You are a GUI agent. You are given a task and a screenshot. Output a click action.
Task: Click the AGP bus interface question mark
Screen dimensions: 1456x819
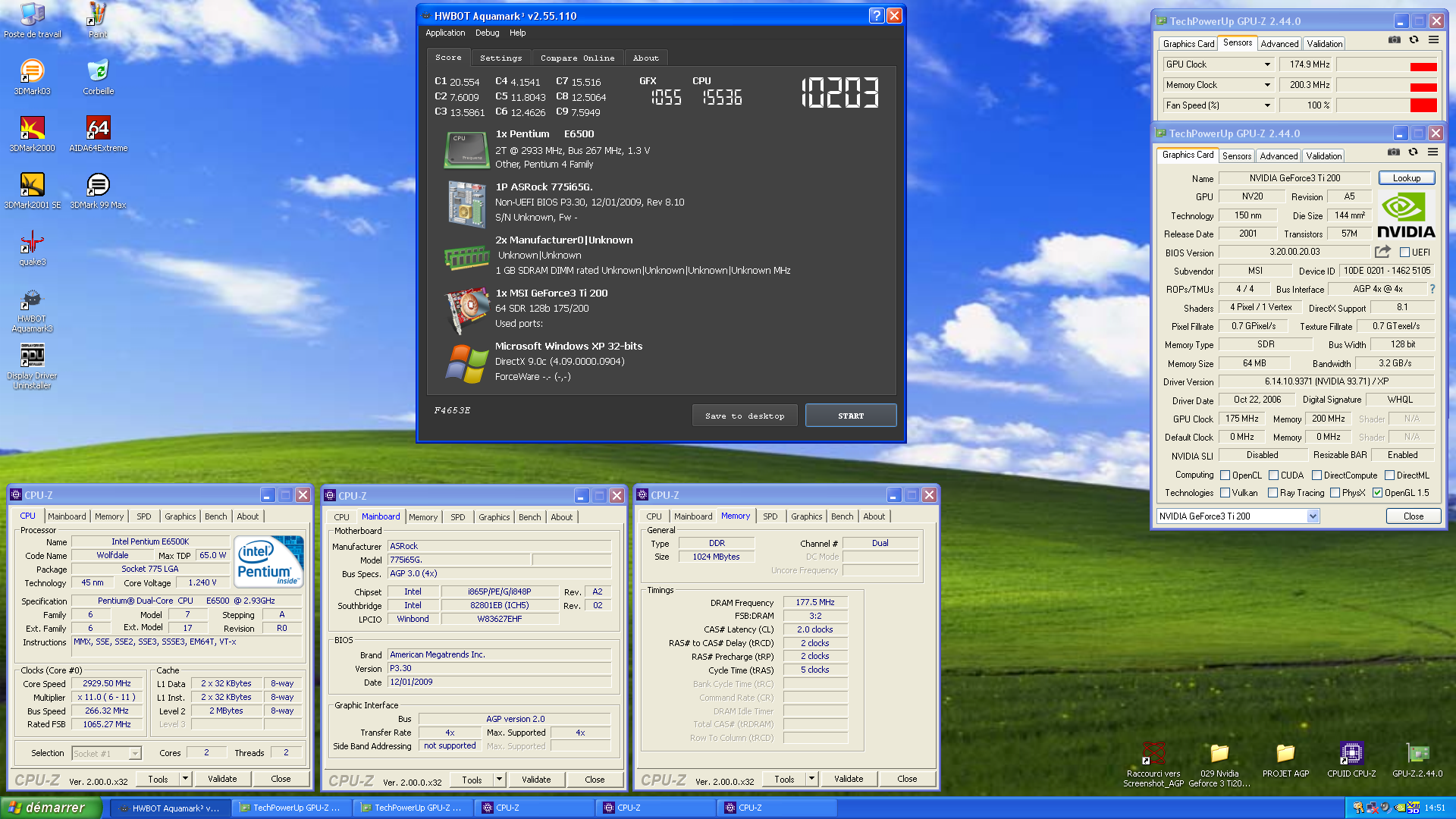pyautogui.click(x=1432, y=289)
